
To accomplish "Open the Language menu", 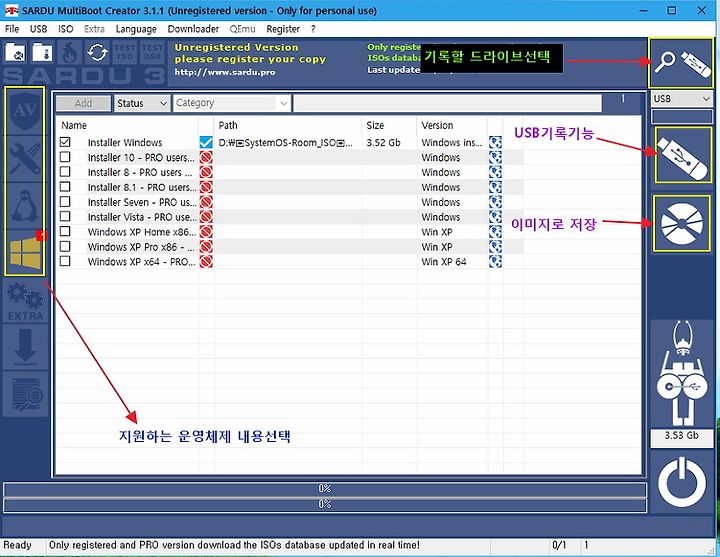I will 136,29.
